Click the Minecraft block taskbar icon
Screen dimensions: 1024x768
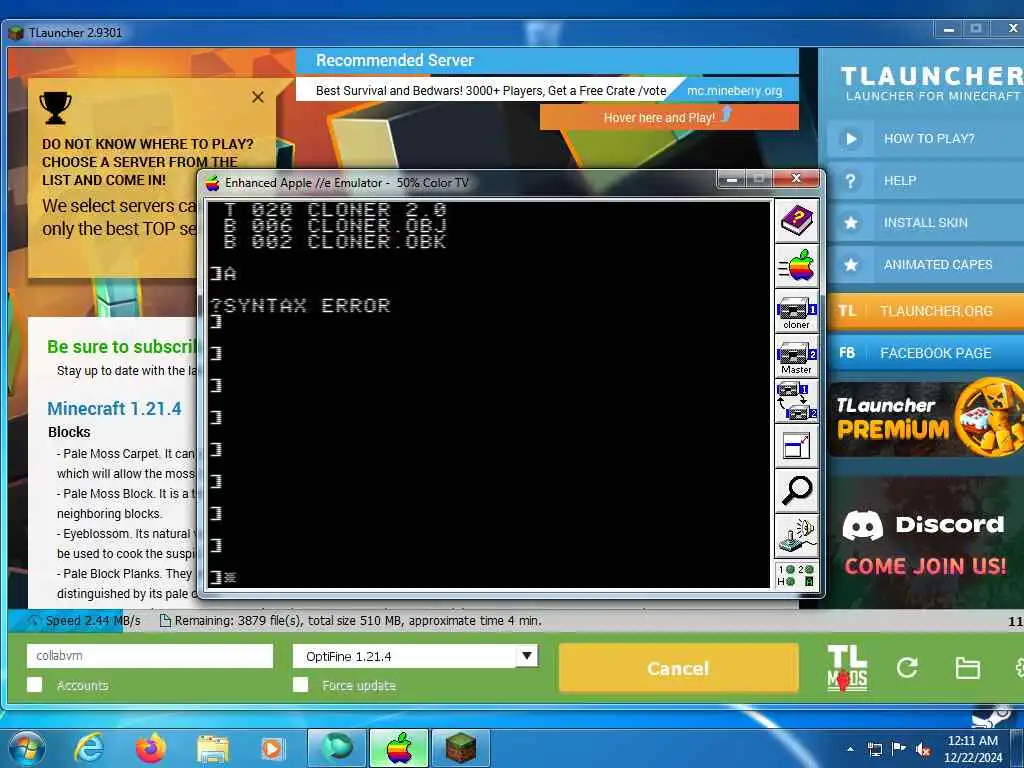coord(461,748)
